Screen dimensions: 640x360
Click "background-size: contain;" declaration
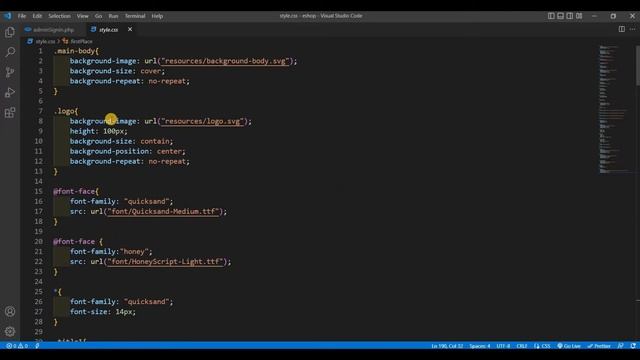pos(121,141)
